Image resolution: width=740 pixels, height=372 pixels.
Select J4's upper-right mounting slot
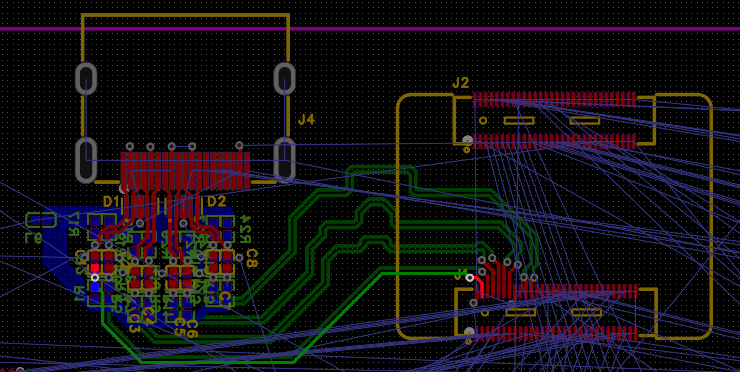(x=285, y=78)
